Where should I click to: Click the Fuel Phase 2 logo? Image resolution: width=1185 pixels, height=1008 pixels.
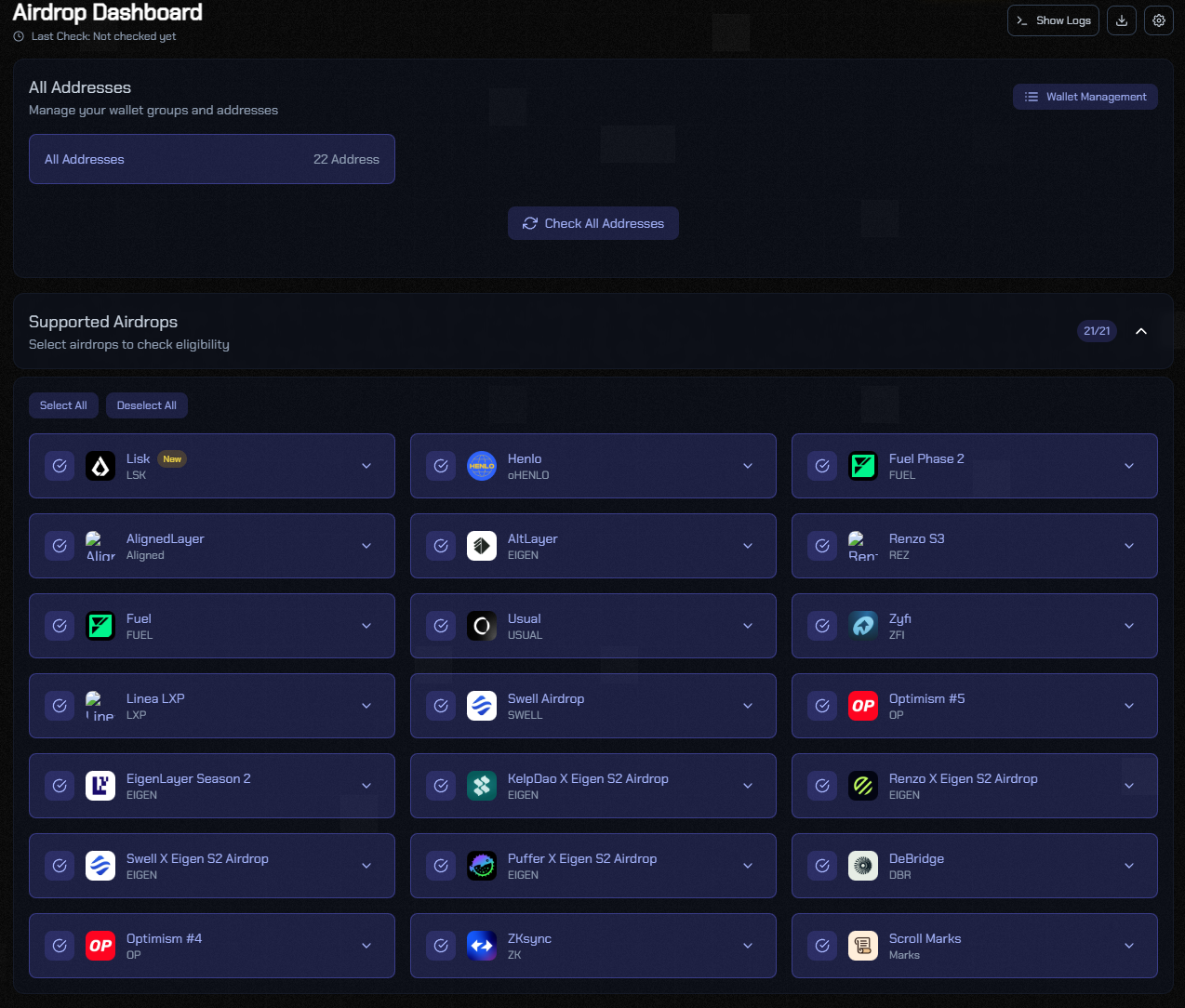tap(863, 466)
